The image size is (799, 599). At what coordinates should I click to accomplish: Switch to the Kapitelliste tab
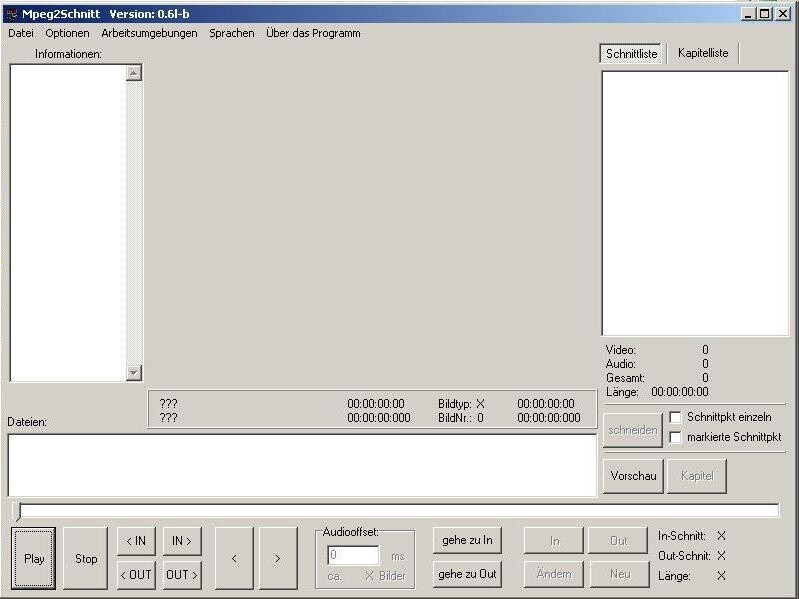703,53
